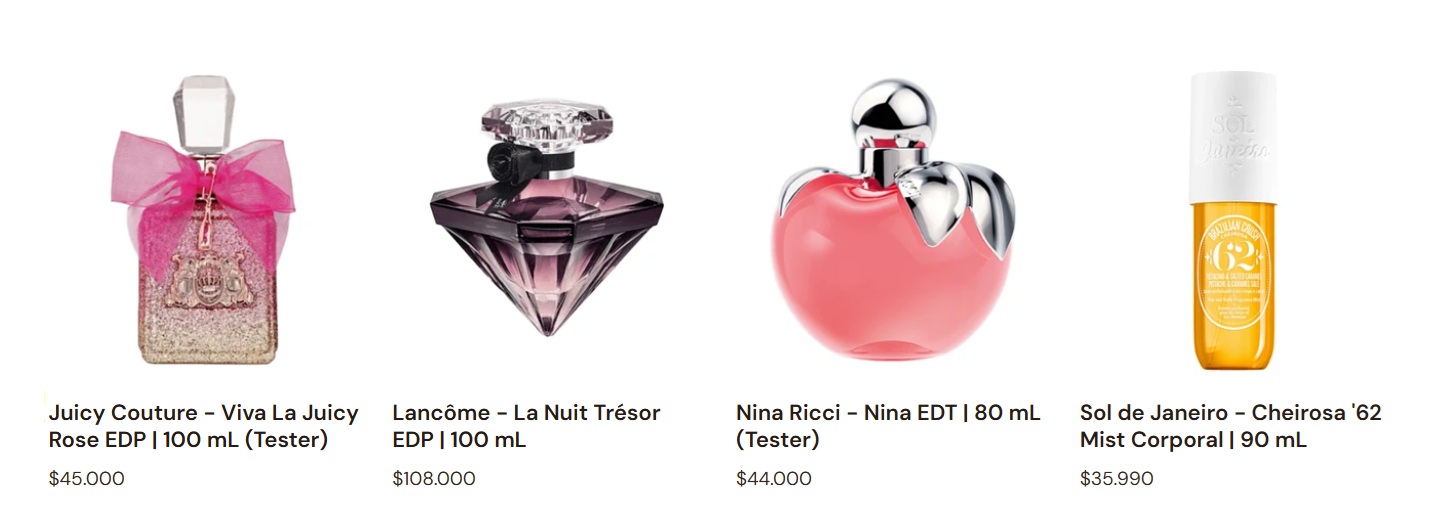Click the $44.000 price under Nina Ricci
This screenshot has height=521, width=1434.
coord(774,479)
